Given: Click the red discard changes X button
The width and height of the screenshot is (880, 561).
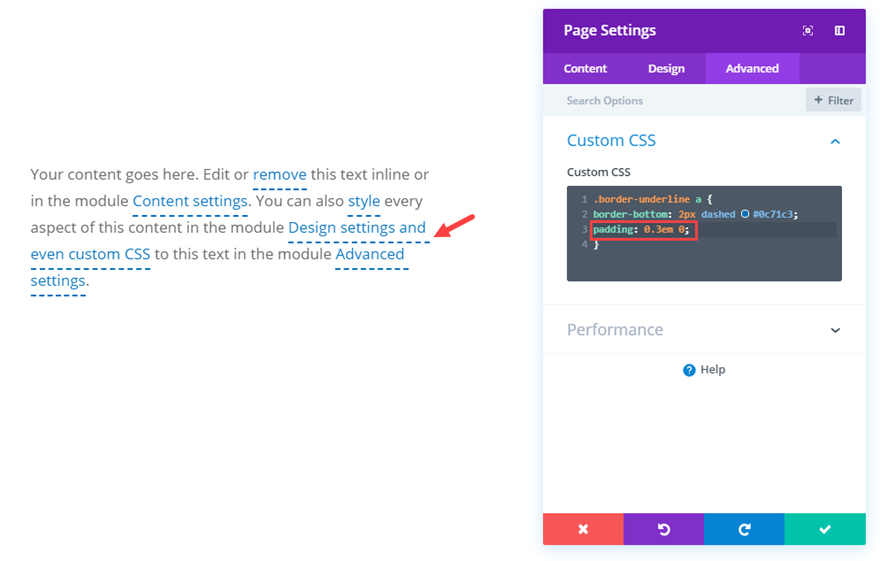Looking at the screenshot, I should tap(583, 529).
